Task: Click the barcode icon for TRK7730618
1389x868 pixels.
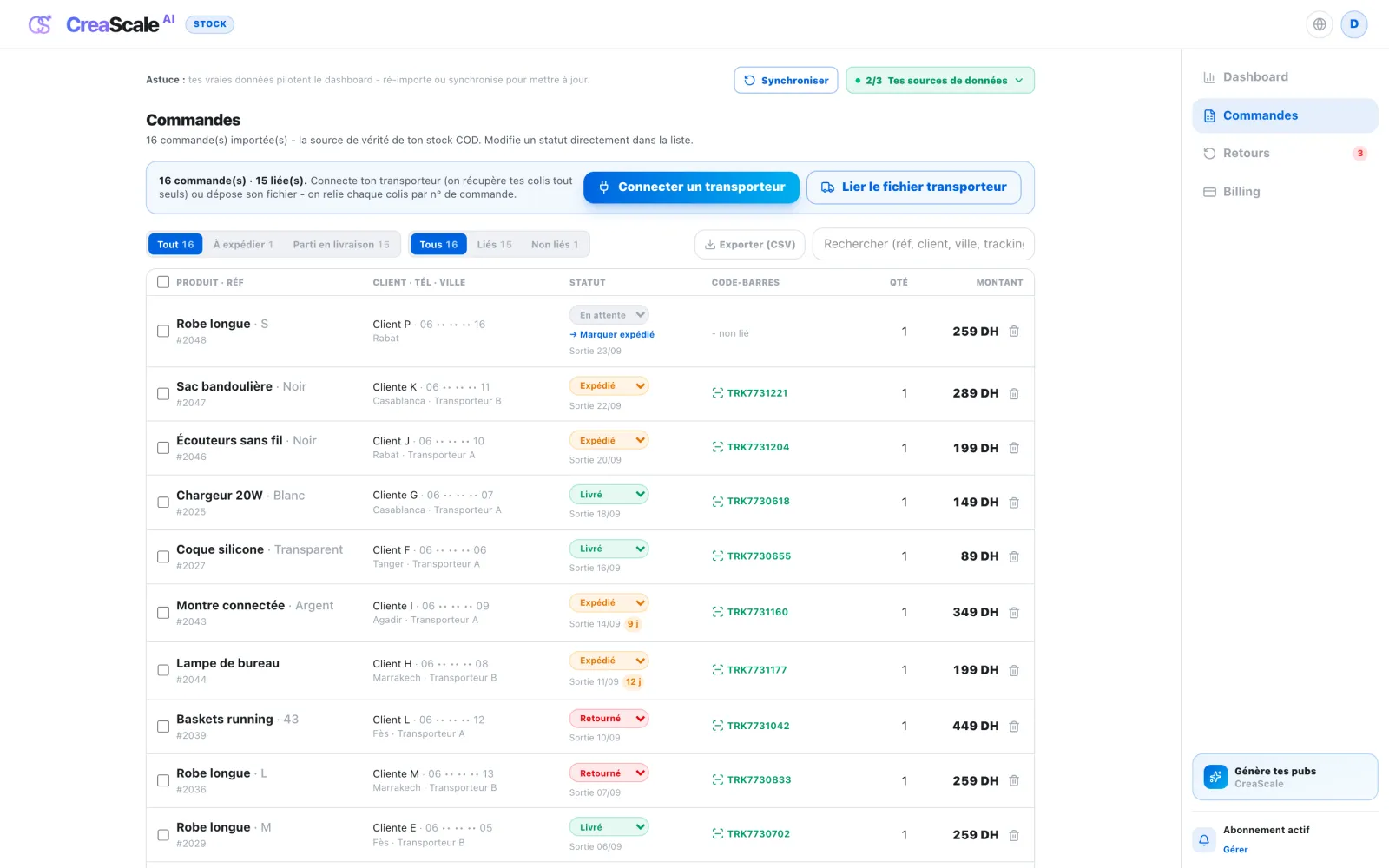Action: 718,502
